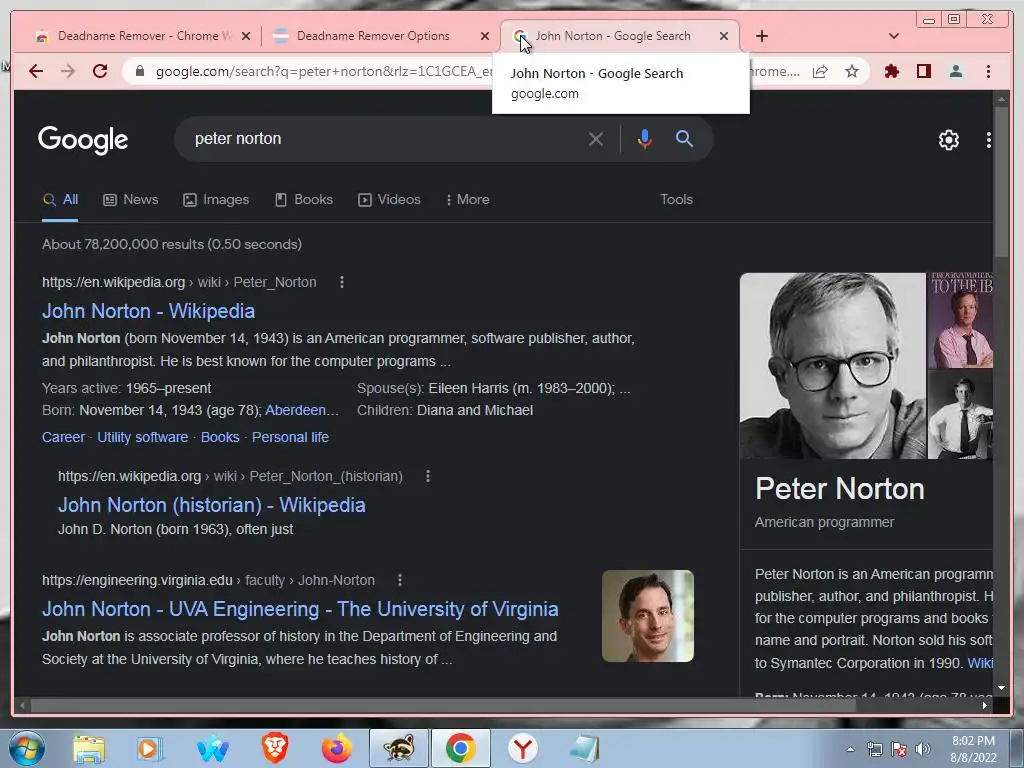Expand the More search filters menu
The width and height of the screenshot is (1024, 768).
point(468,200)
